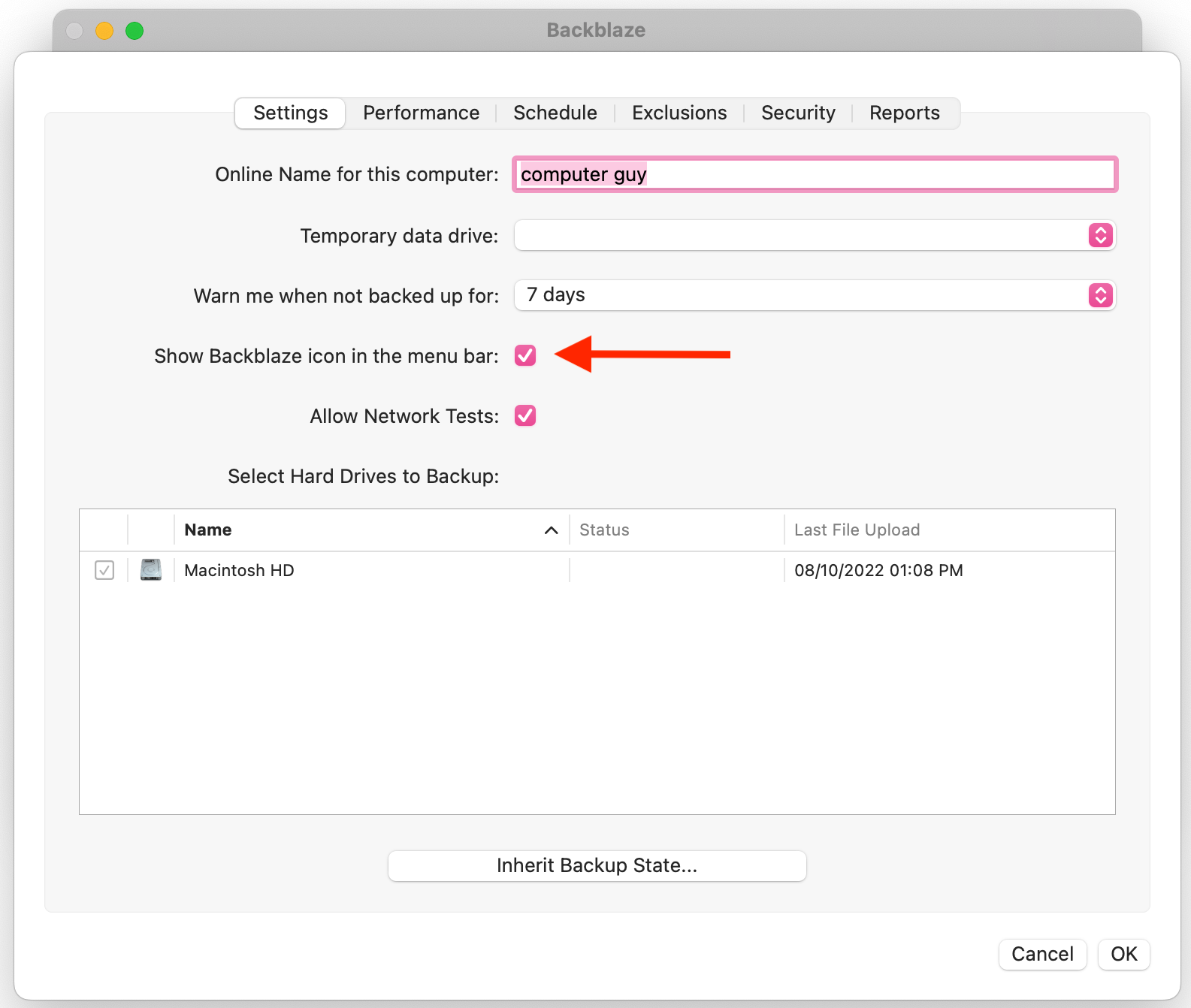Viewport: 1191px width, 1008px height.
Task: Click the Macintosh HD drive icon
Action: 151,570
